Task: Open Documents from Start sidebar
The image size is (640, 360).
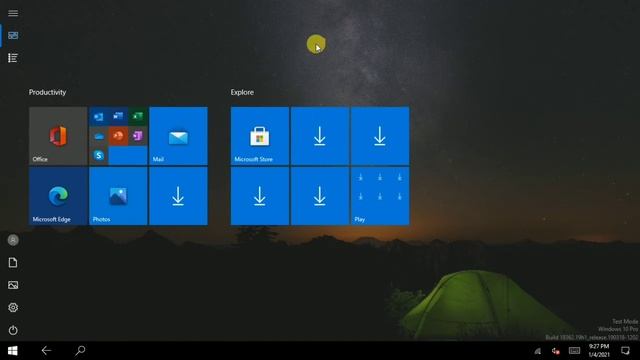Action: [x=13, y=262]
